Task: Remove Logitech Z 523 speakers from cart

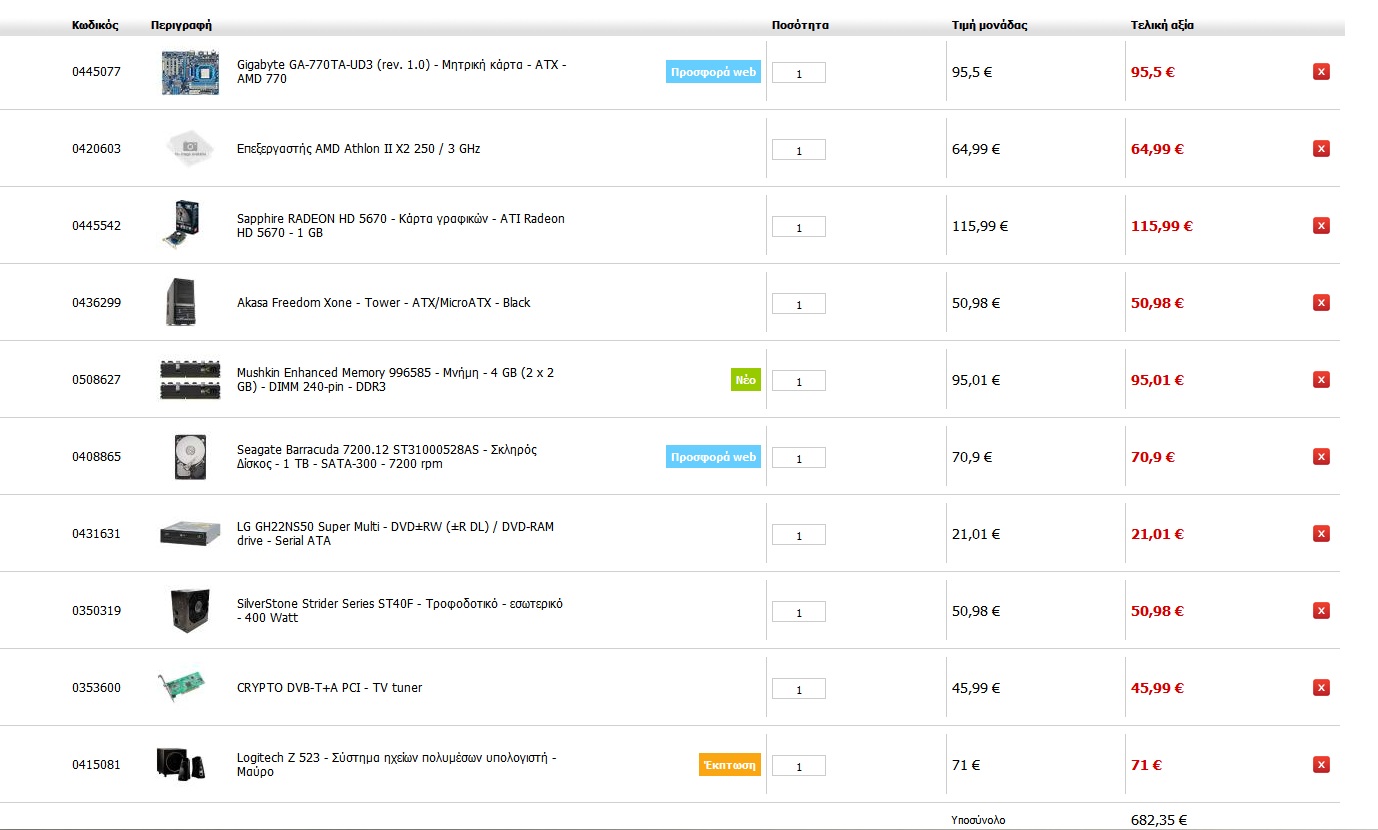Action: coord(1321,765)
